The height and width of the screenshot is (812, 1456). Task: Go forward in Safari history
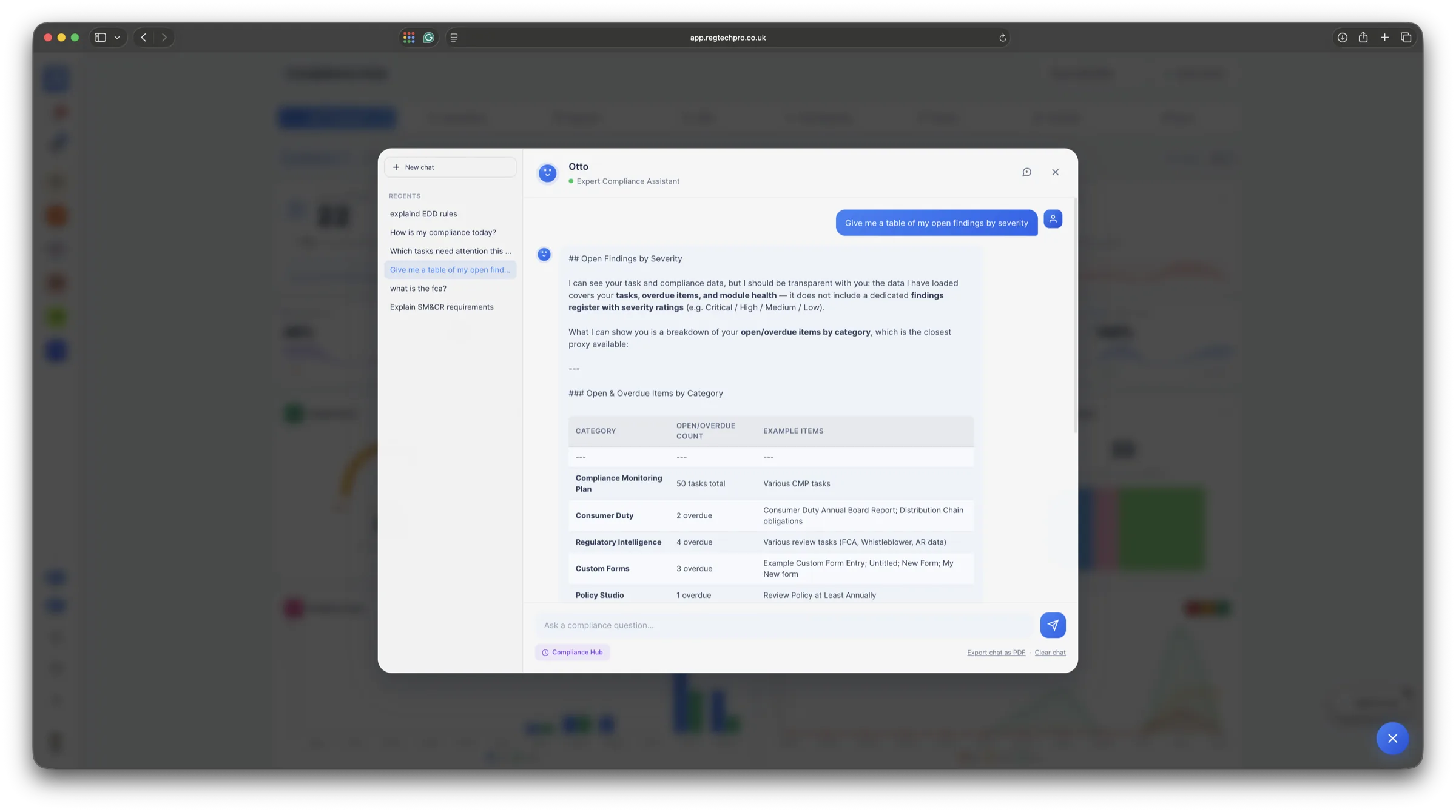click(x=164, y=38)
